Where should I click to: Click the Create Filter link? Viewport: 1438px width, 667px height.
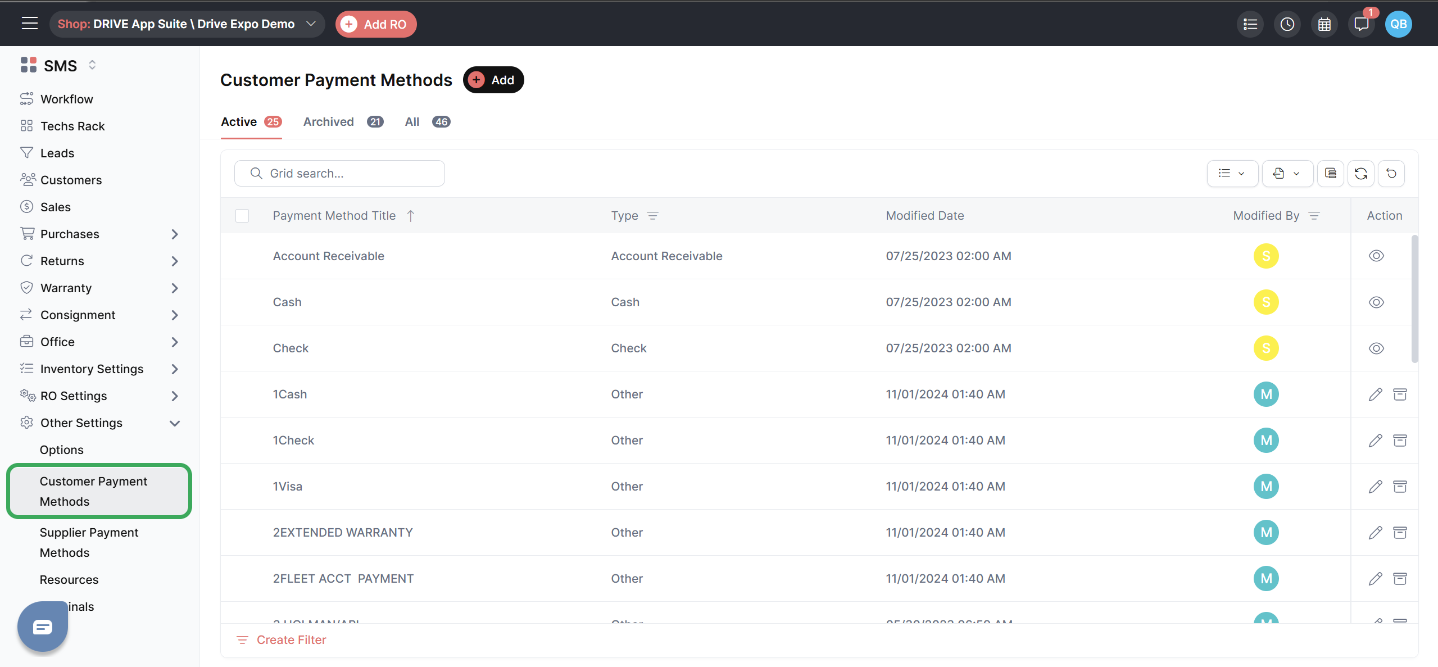281,640
